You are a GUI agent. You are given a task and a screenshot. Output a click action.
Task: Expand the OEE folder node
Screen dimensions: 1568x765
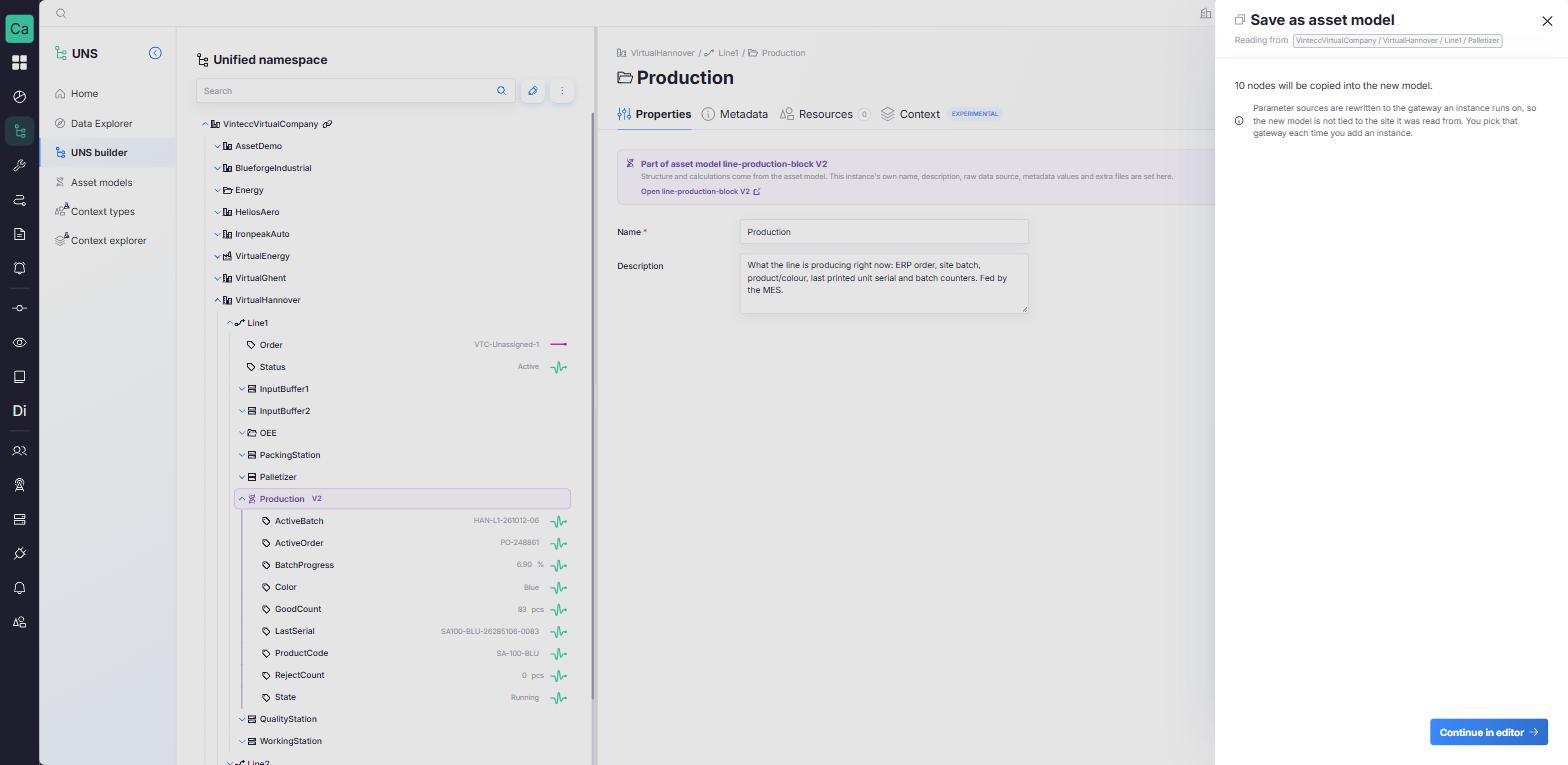point(241,433)
